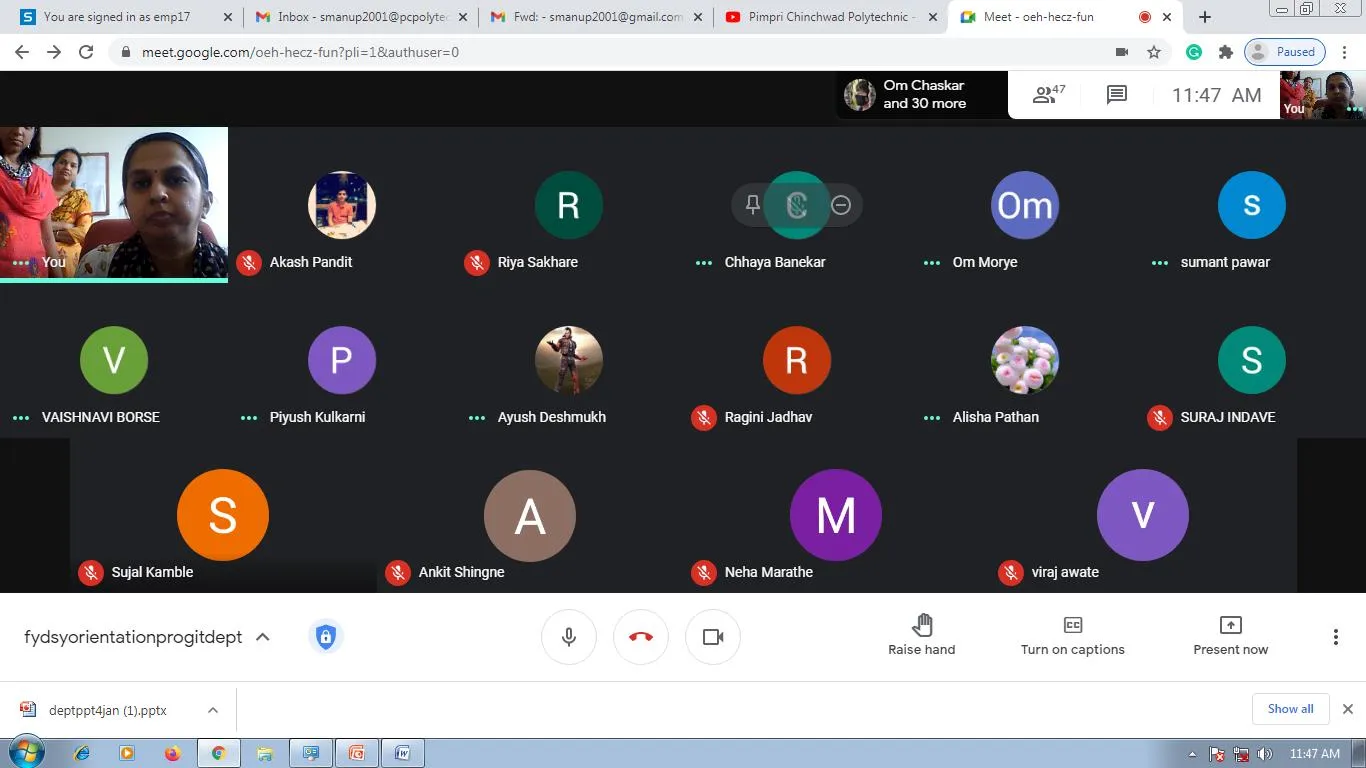Open the participants list showing 47 people

pos(1049,95)
